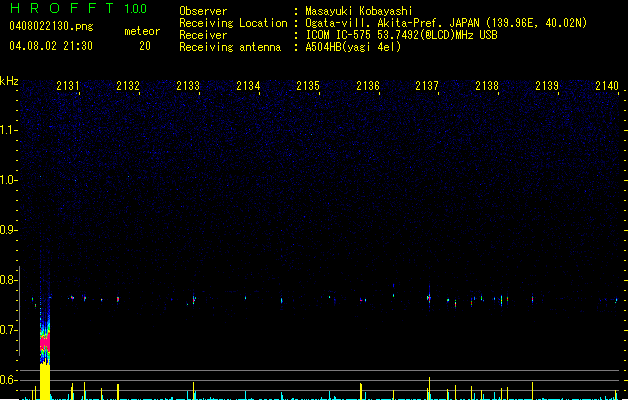The image size is (629, 400).
Task: Click the Receiving antenna label
Action: point(230,47)
